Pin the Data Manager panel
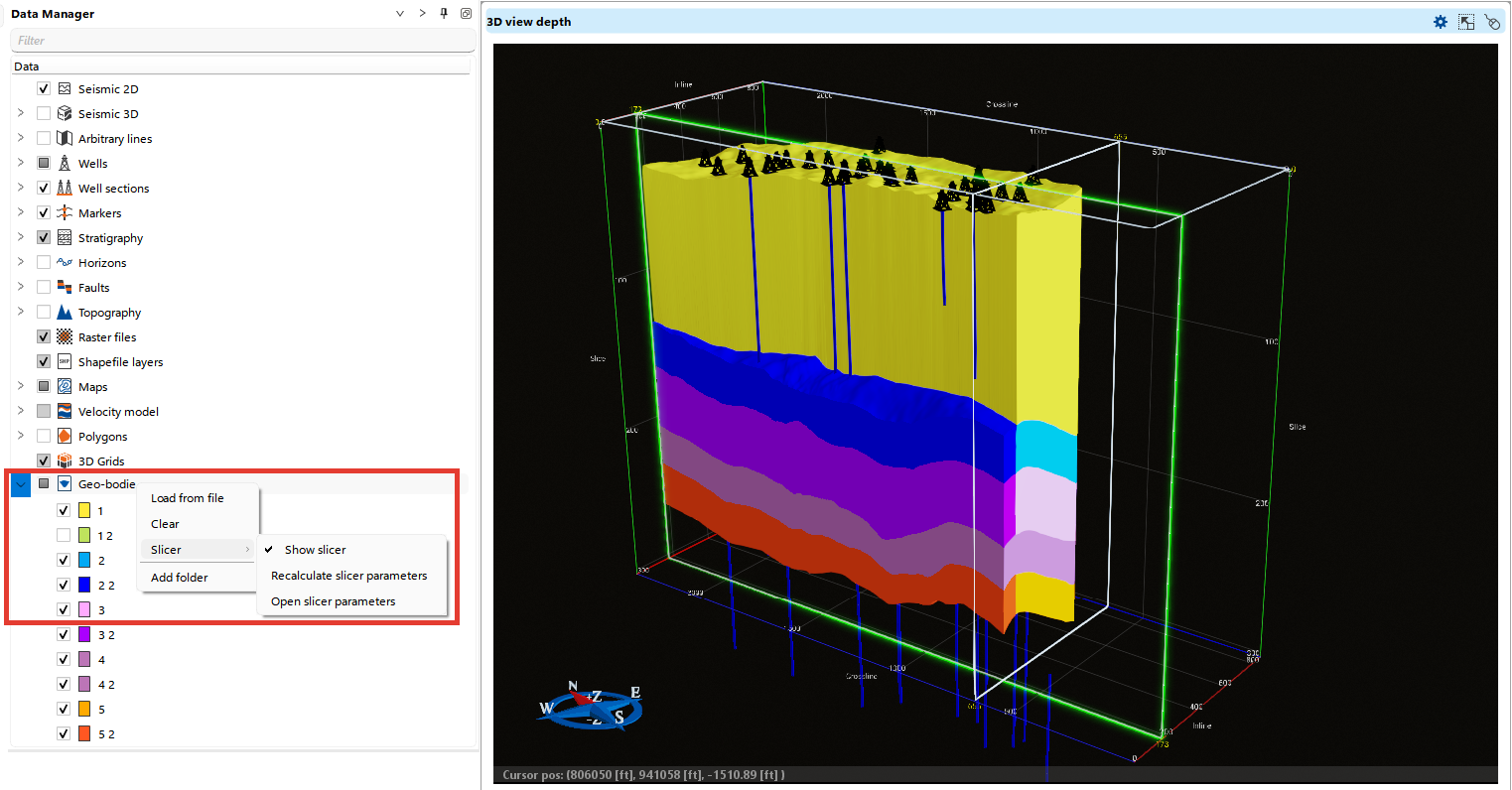 point(444,14)
